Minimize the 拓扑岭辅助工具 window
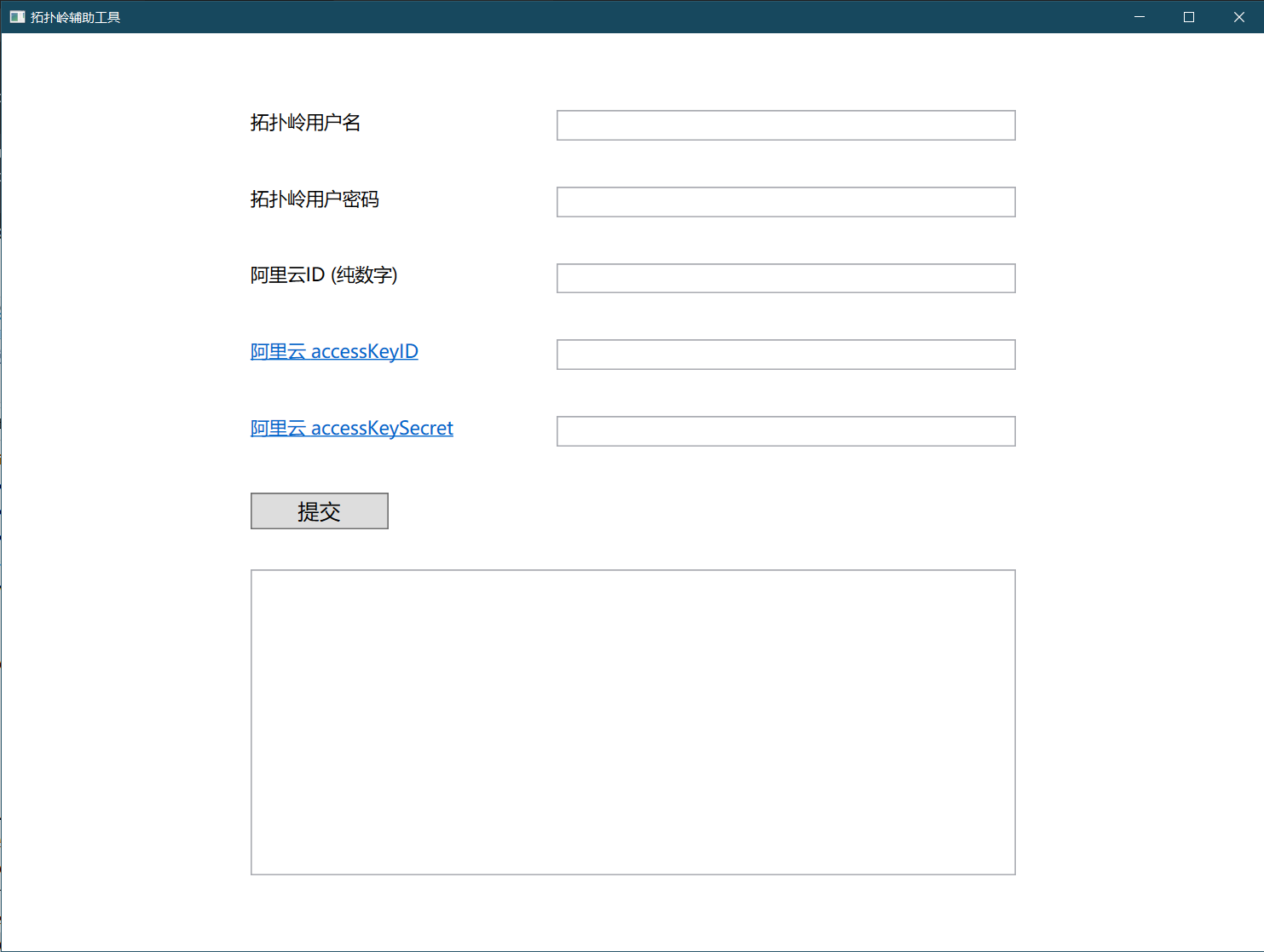 1140,17
